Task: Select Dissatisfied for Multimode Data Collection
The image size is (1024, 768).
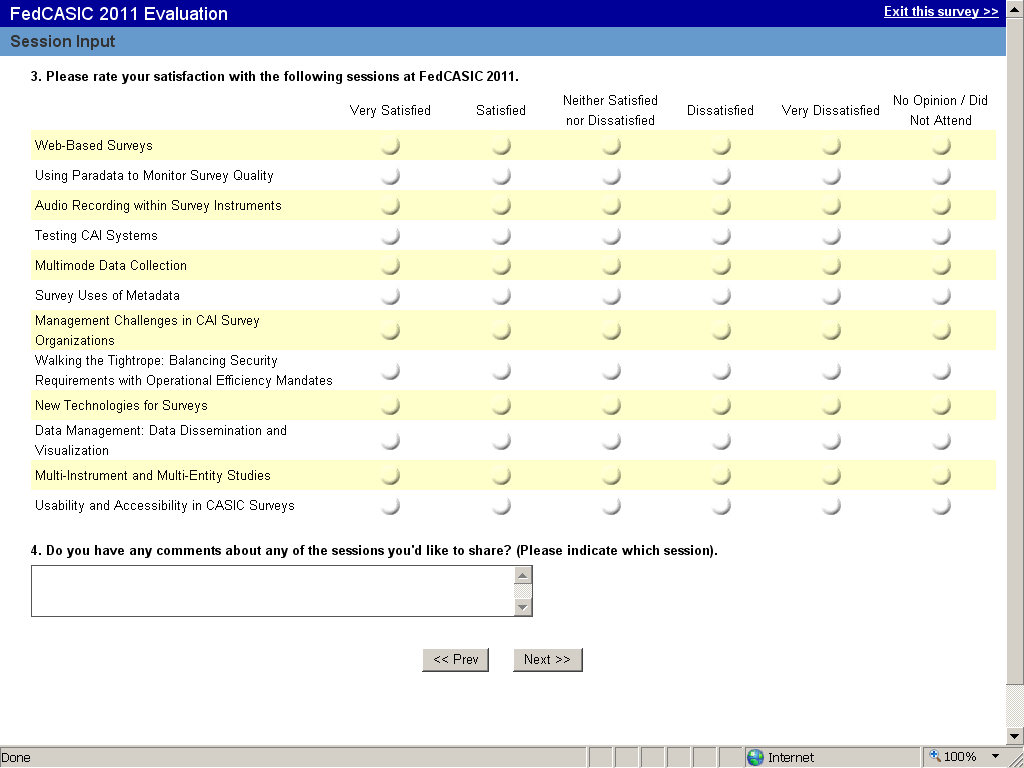Action: pos(720,266)
